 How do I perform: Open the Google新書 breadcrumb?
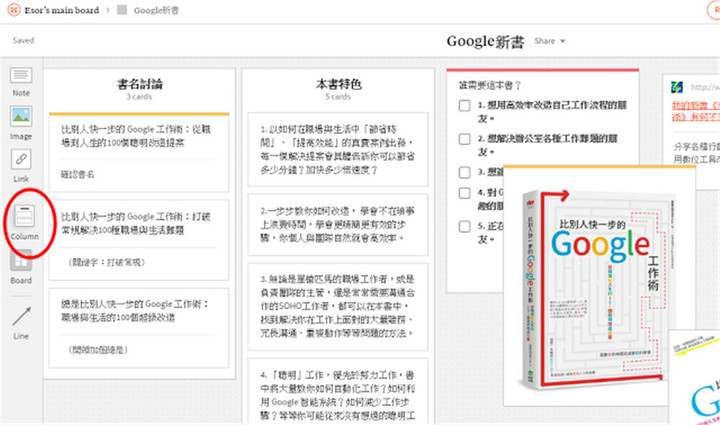(x=156, y=10)
